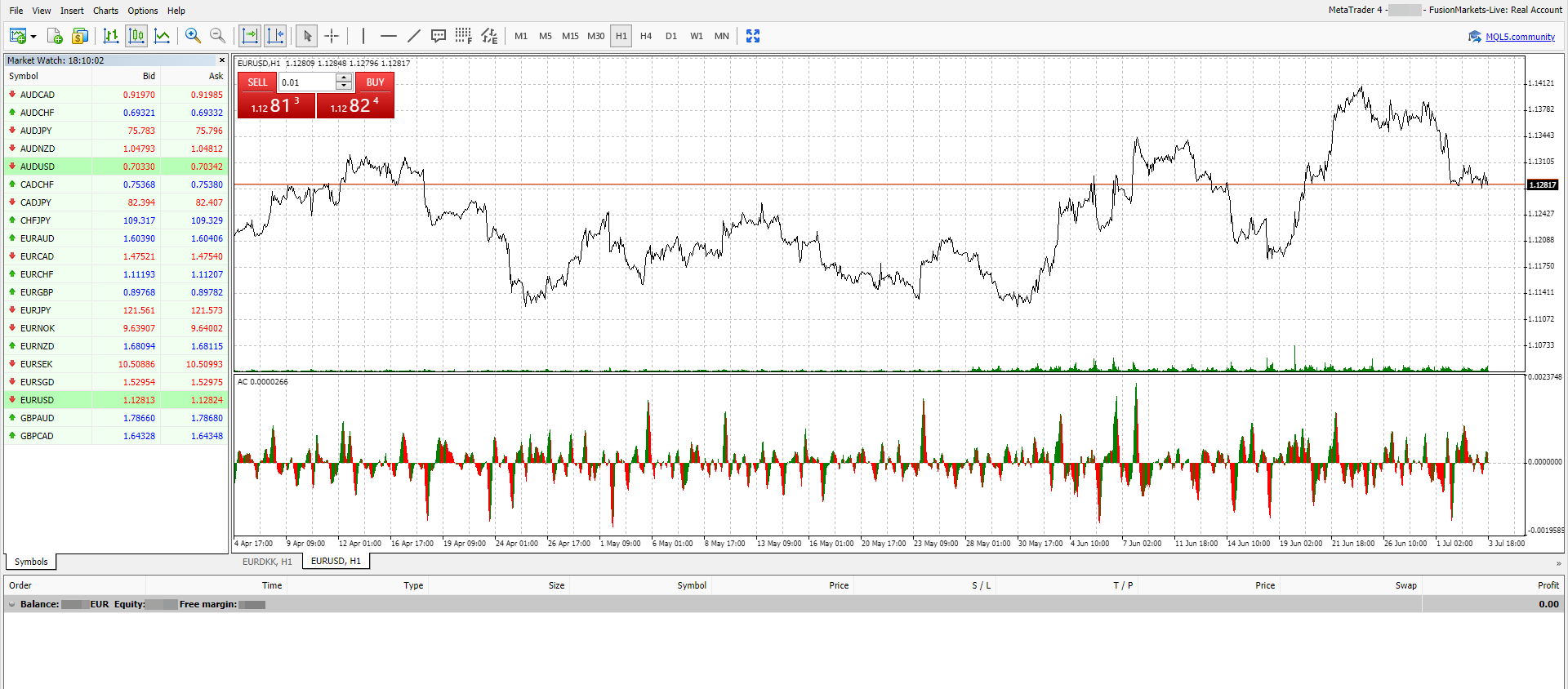
Task: Select the crosshair tool
Action: [x=332, y=36]
